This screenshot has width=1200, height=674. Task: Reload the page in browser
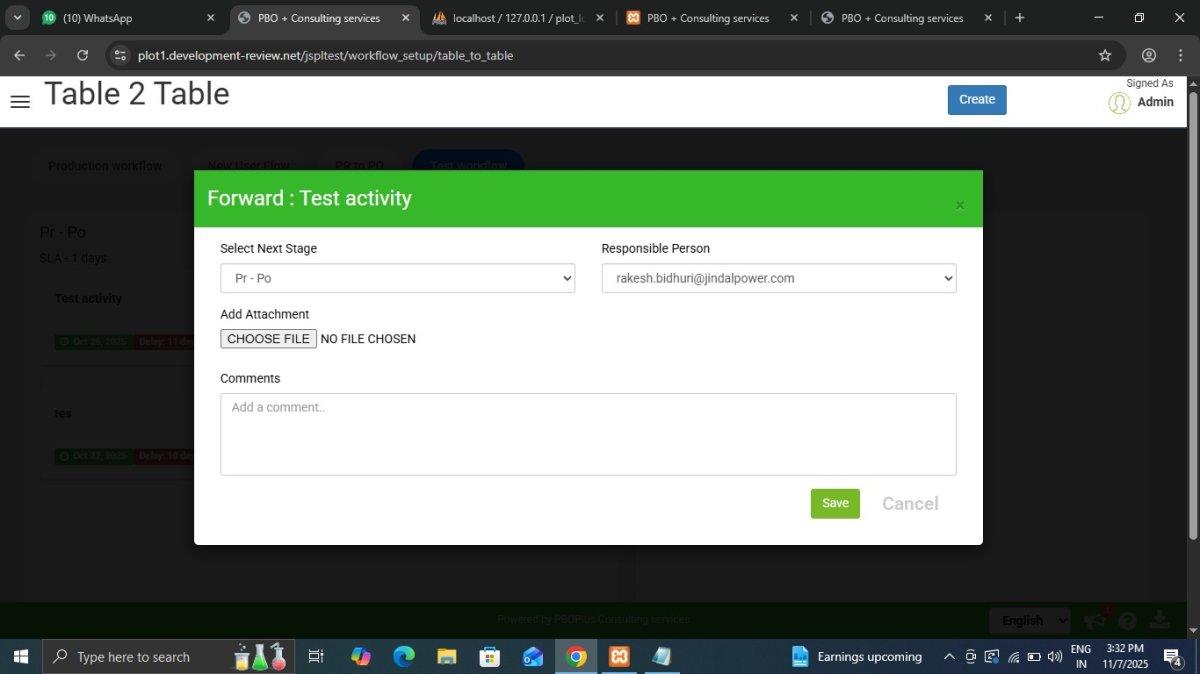82,56
